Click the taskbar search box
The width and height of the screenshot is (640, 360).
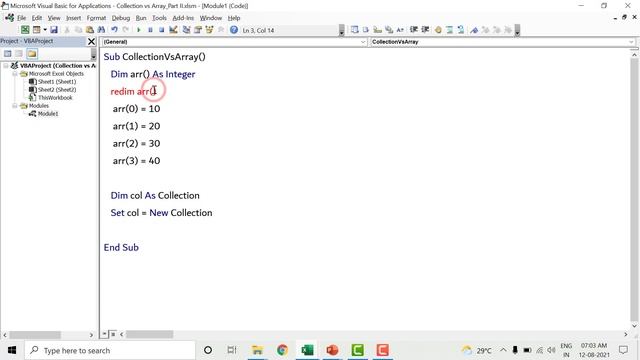[110, 350]
